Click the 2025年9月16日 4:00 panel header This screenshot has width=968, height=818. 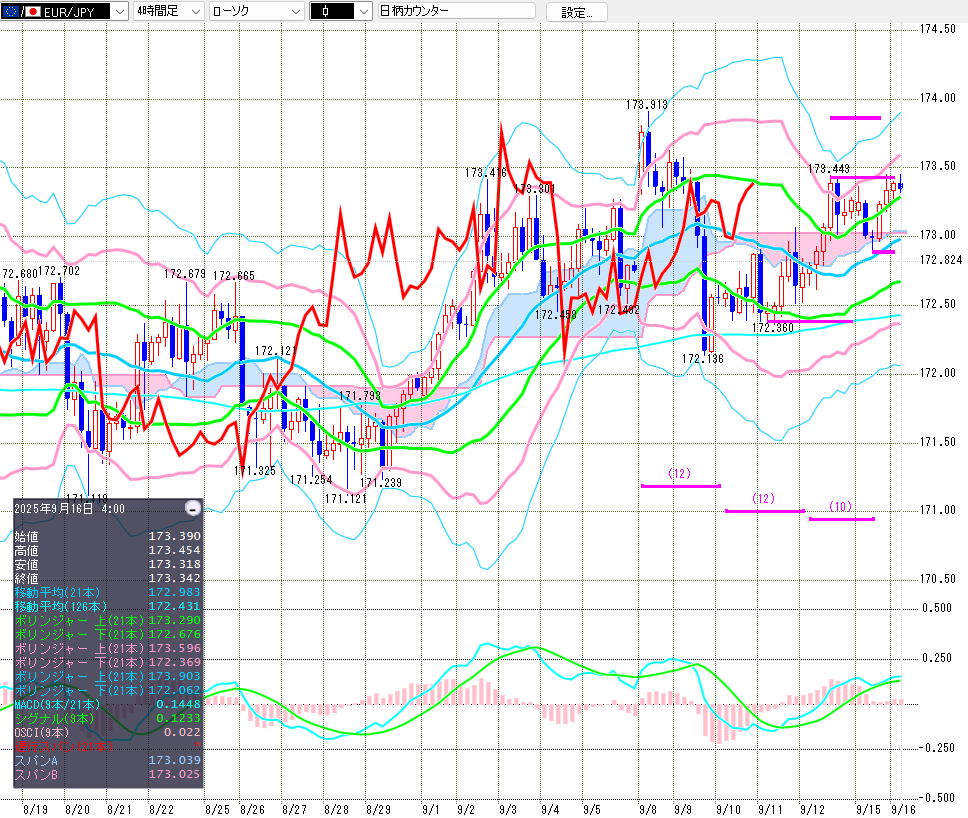click(69, 509)
